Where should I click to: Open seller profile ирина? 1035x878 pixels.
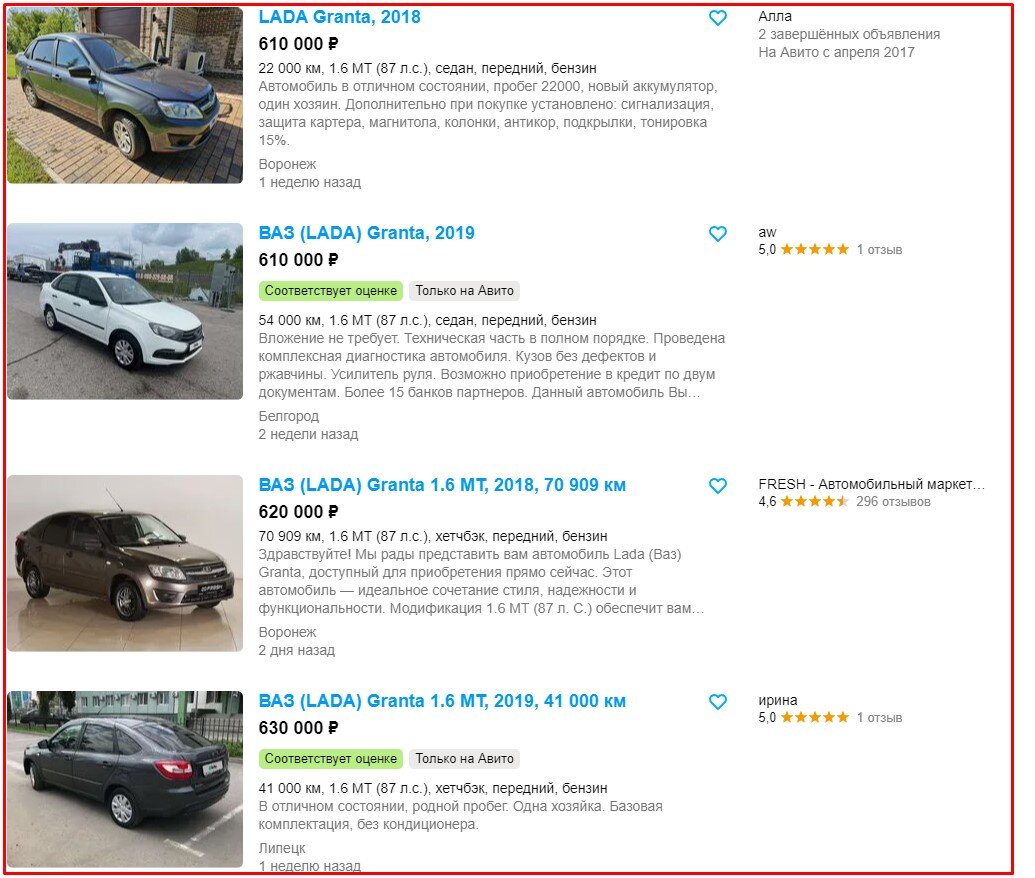pos(778,700)
